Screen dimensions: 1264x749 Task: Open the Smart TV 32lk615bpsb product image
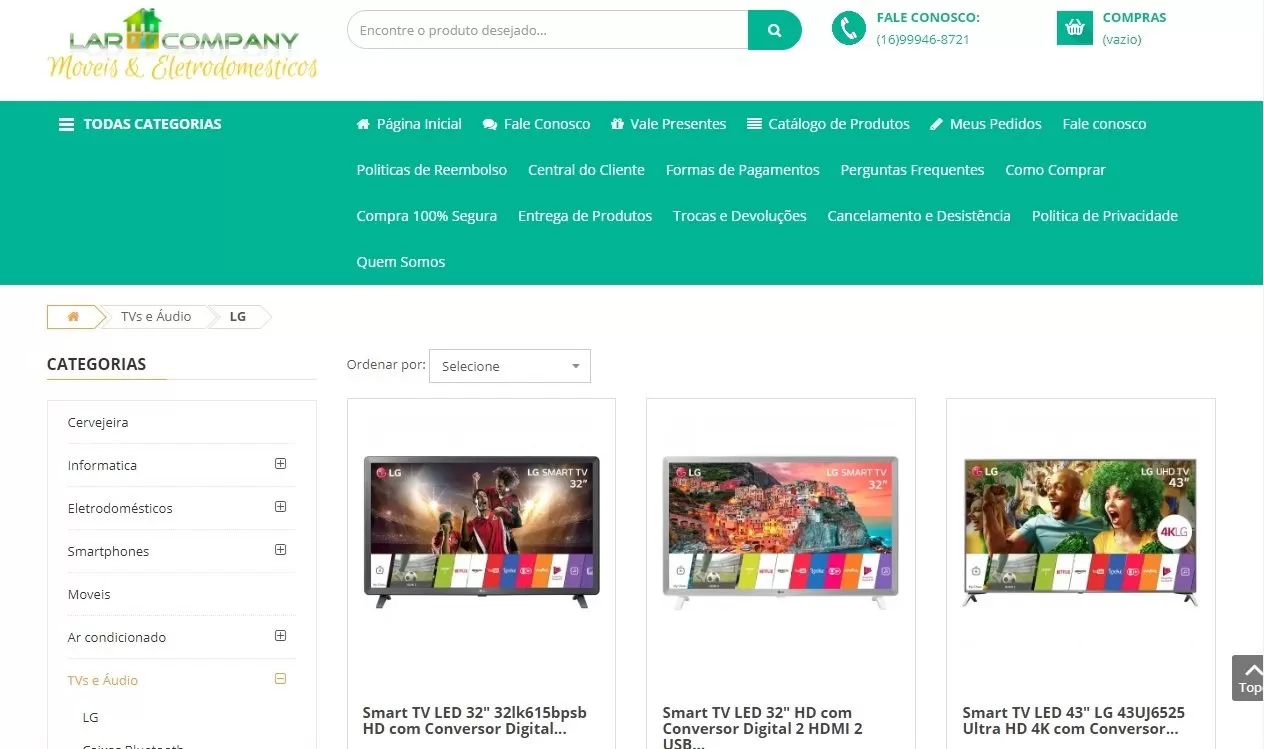[481, 531]
